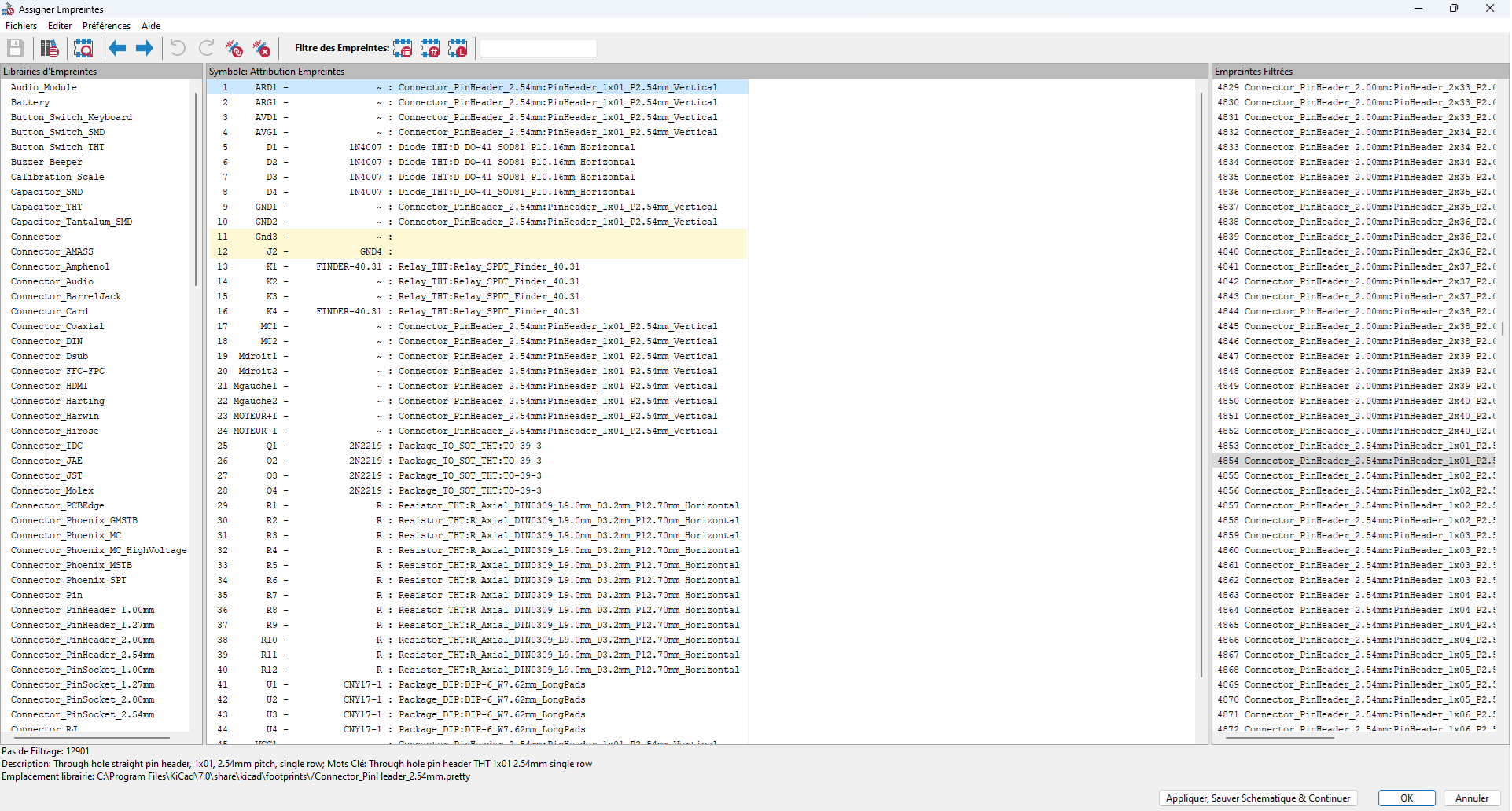Screen dimensions: 1512x811
Task: Click the undo arrow icon
Action: coord(178,49)
